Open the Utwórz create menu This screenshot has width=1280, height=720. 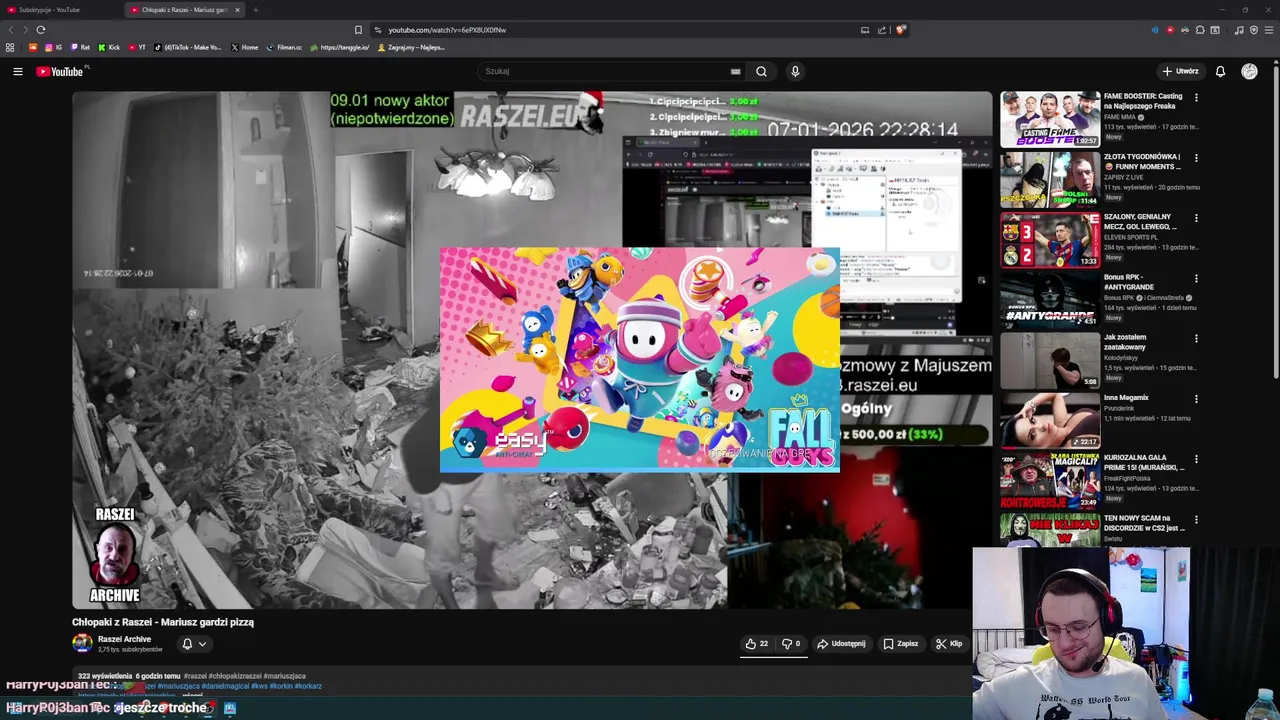coord(1180,71)
